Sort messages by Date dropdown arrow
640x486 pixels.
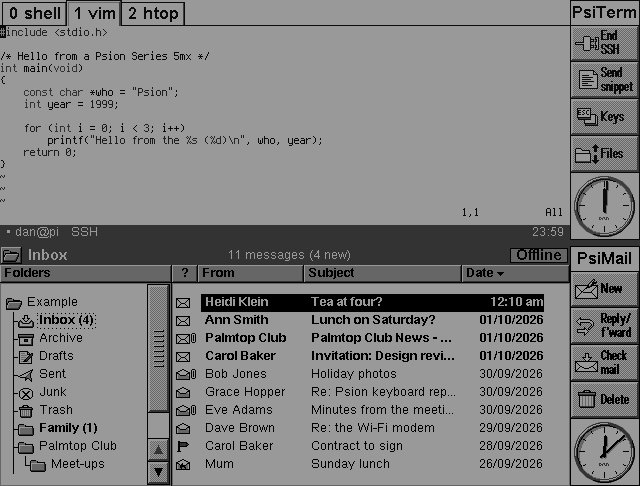(x=500, y=274)
